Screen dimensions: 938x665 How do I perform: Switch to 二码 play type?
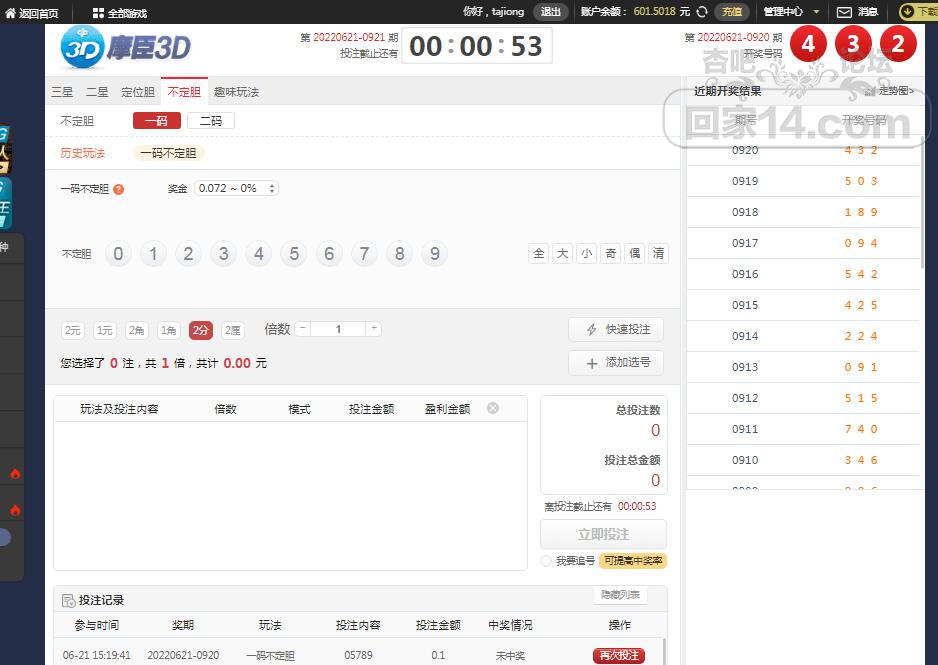coord(211,121)
